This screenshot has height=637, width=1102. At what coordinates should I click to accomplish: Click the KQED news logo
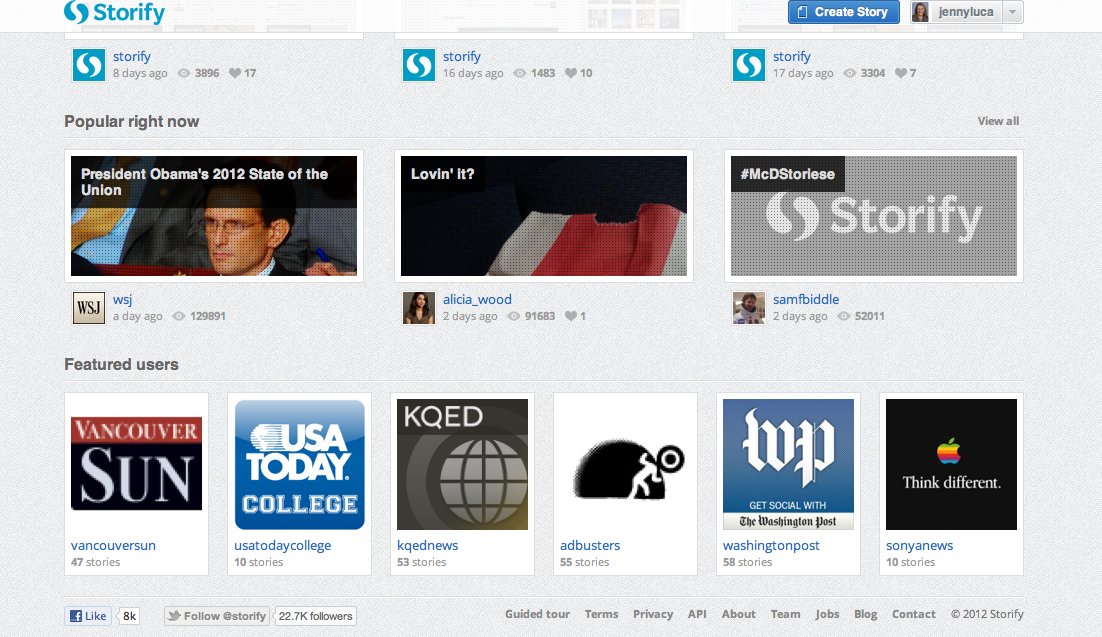click(x=462, y=464)
